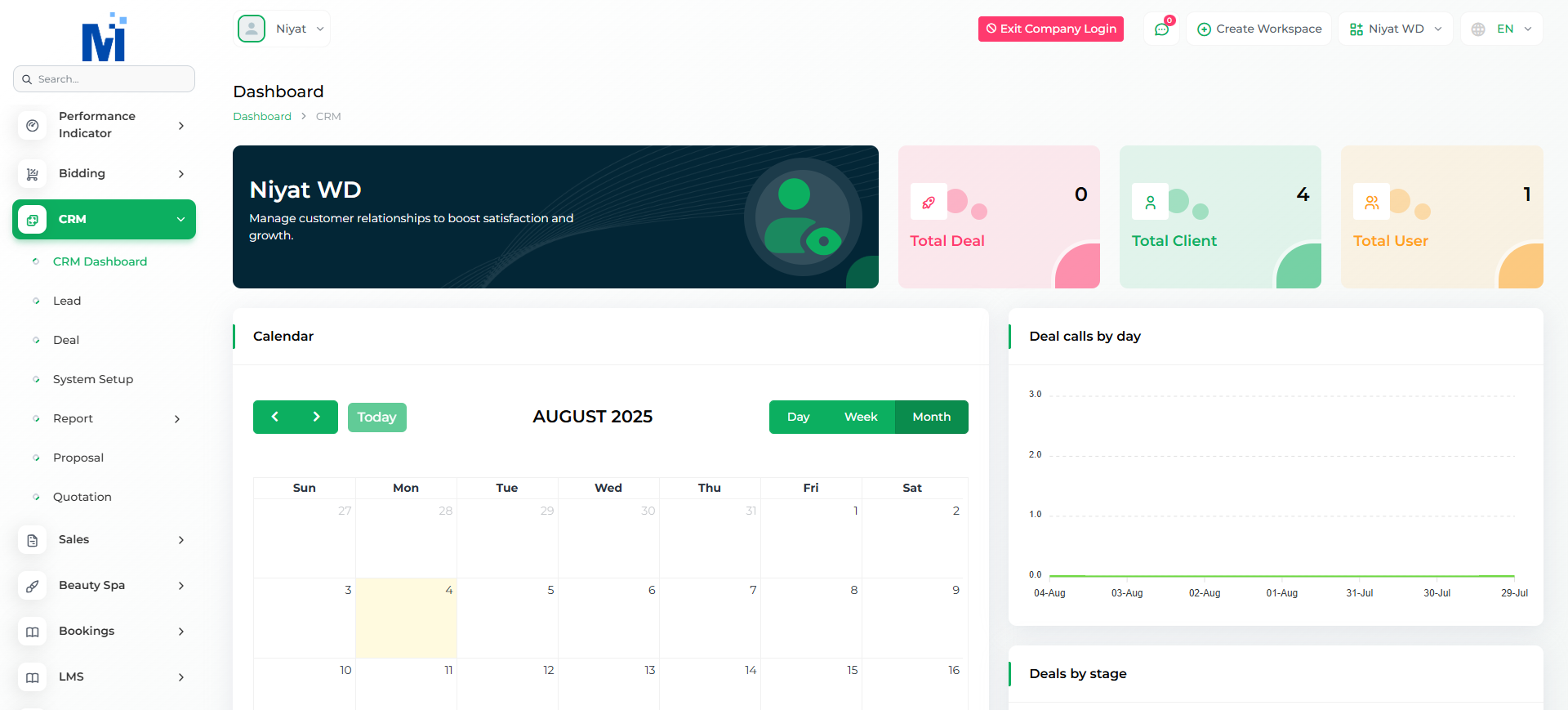Switch calendar to Day view
This screenshot has width=1568, height=710.
[798, 417]
